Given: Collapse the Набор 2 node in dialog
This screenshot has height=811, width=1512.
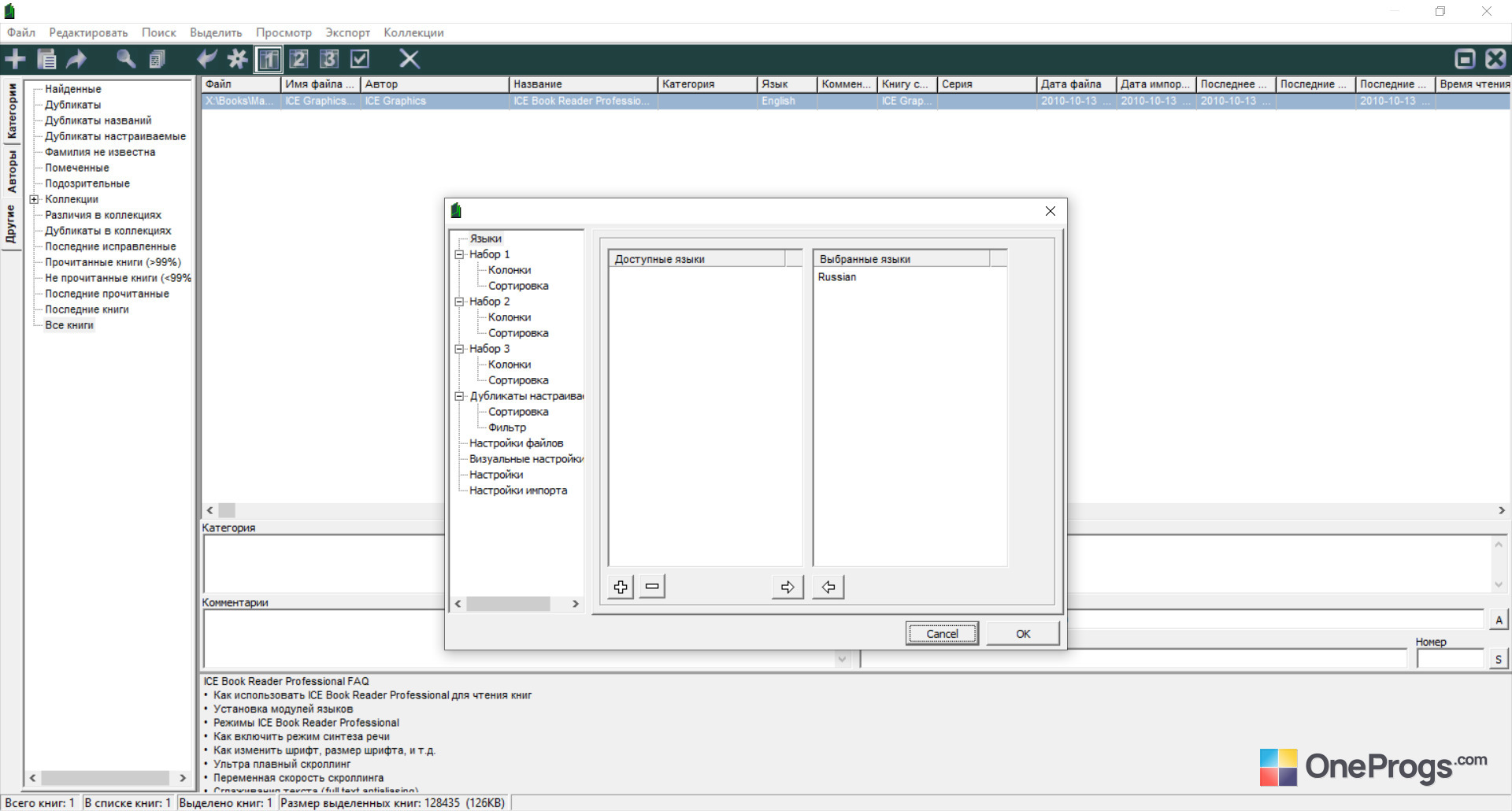Looking at the screenshot, I should pyautogui.click(x=460, y=302).
